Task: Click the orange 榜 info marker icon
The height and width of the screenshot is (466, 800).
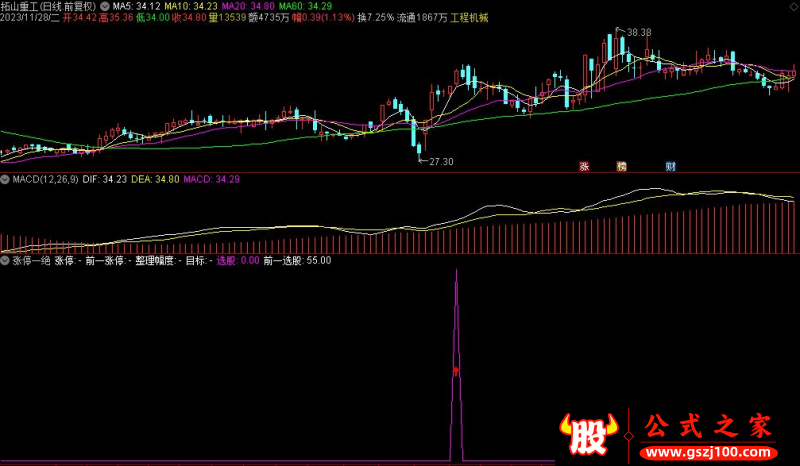Action: pyautogui.click(x=621, y=166)
